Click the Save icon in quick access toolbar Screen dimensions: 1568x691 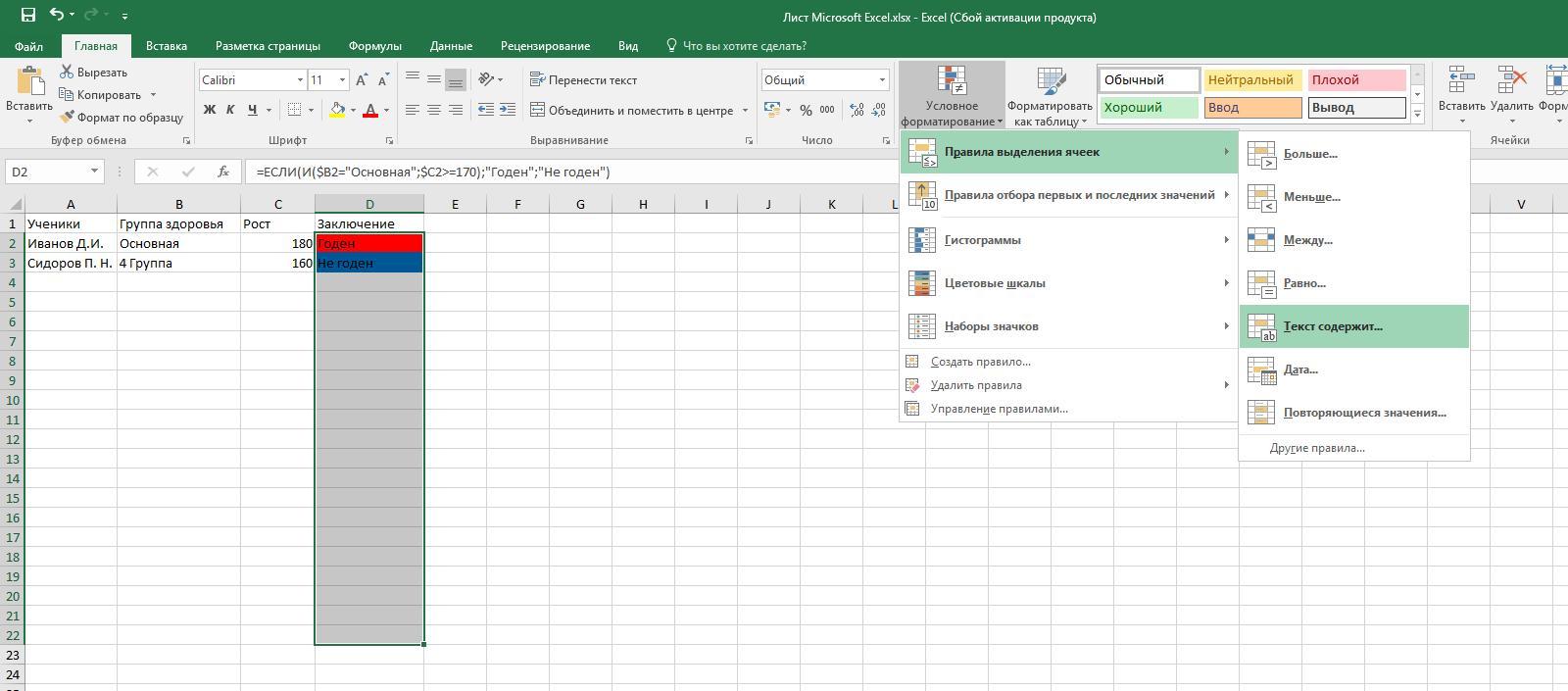click(x=27, y=16)
